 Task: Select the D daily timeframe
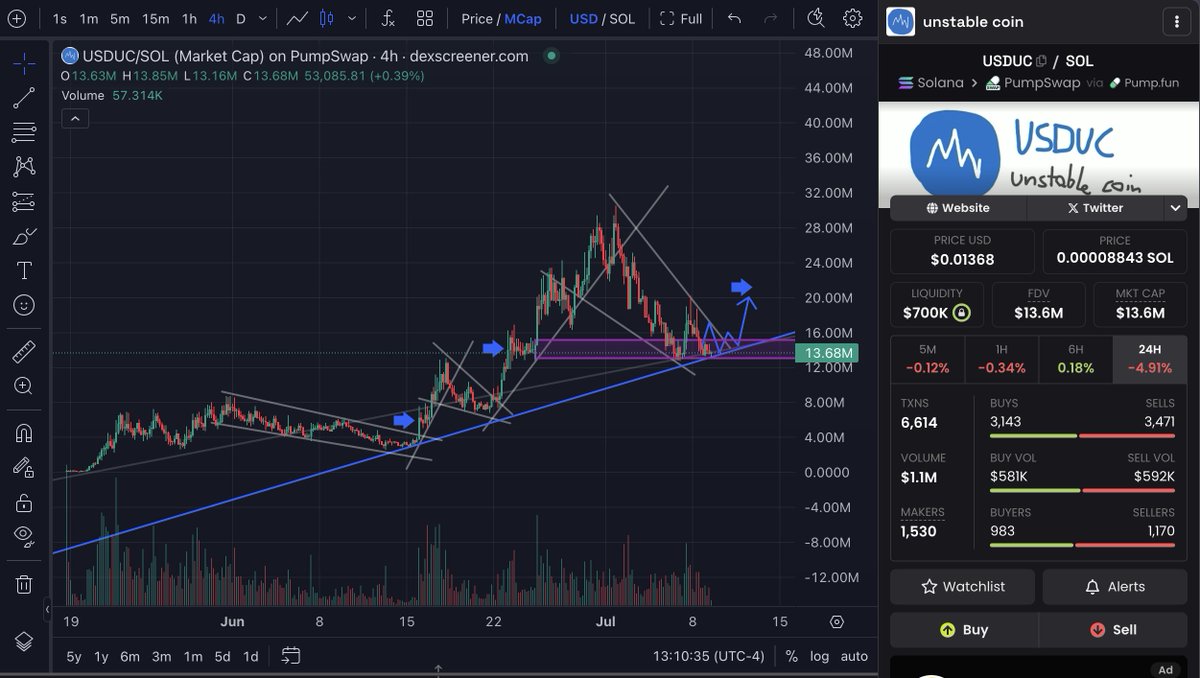(241, 18)
